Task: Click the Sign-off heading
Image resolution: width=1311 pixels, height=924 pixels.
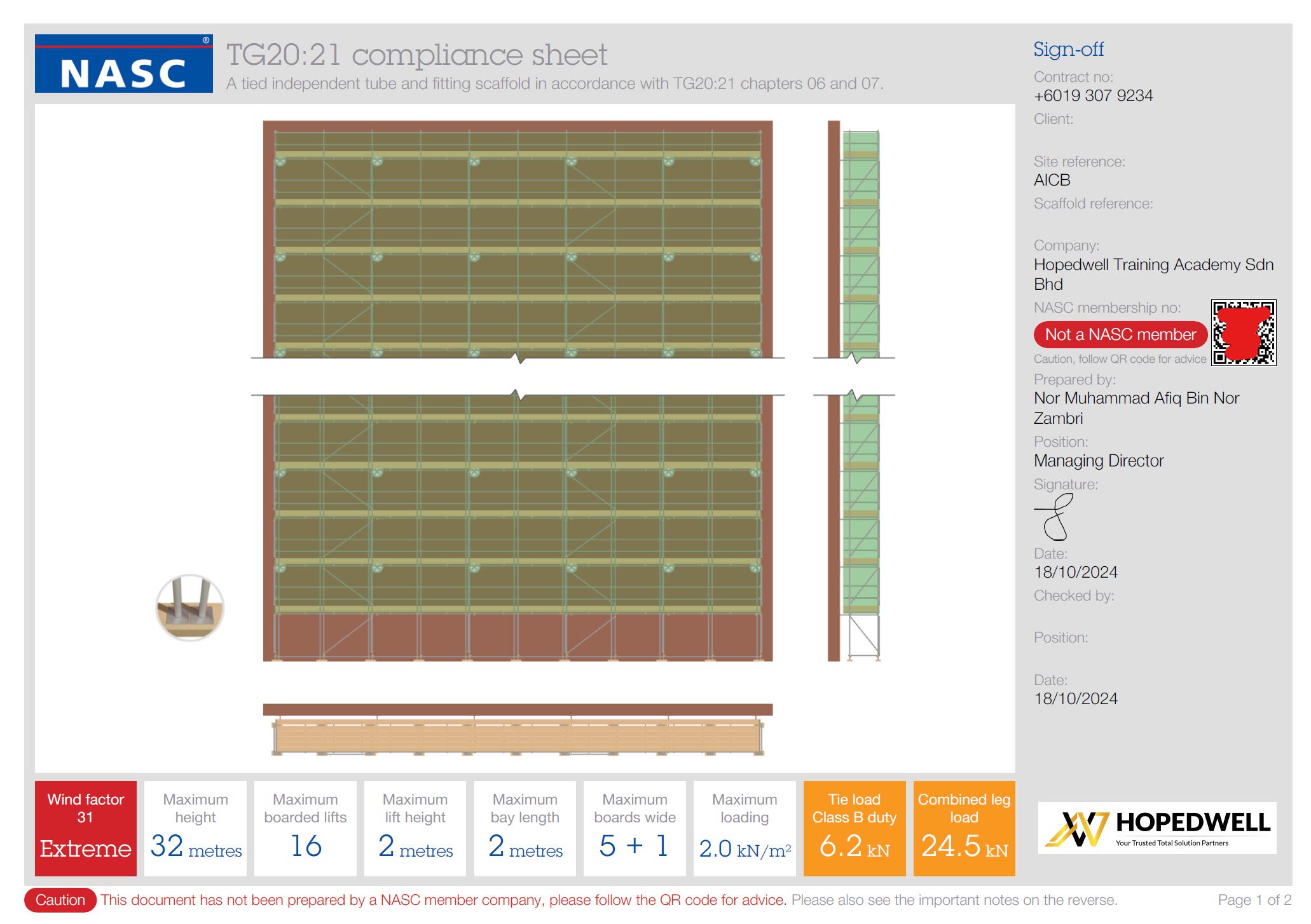Action: 1068,49
